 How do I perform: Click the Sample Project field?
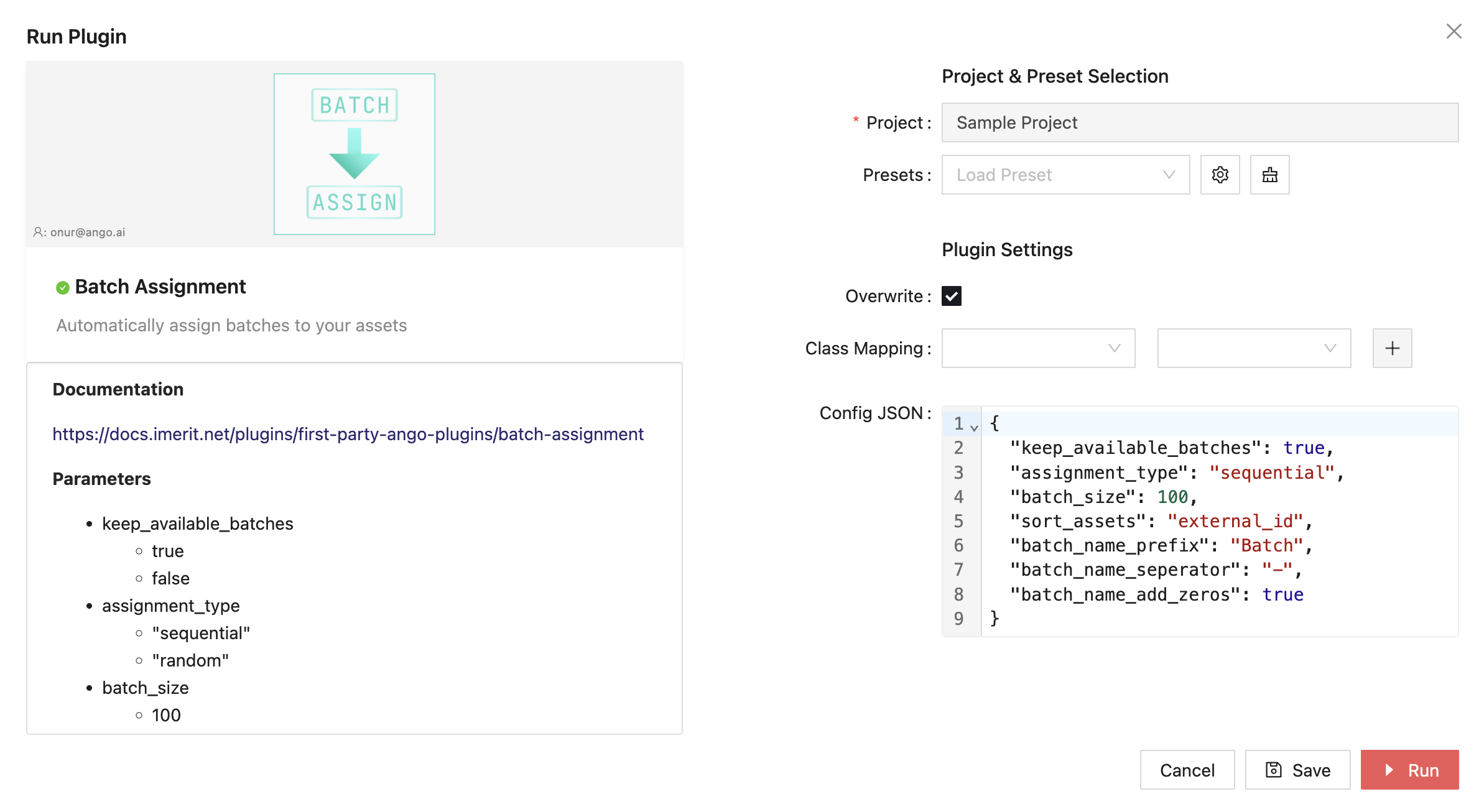1199,122
